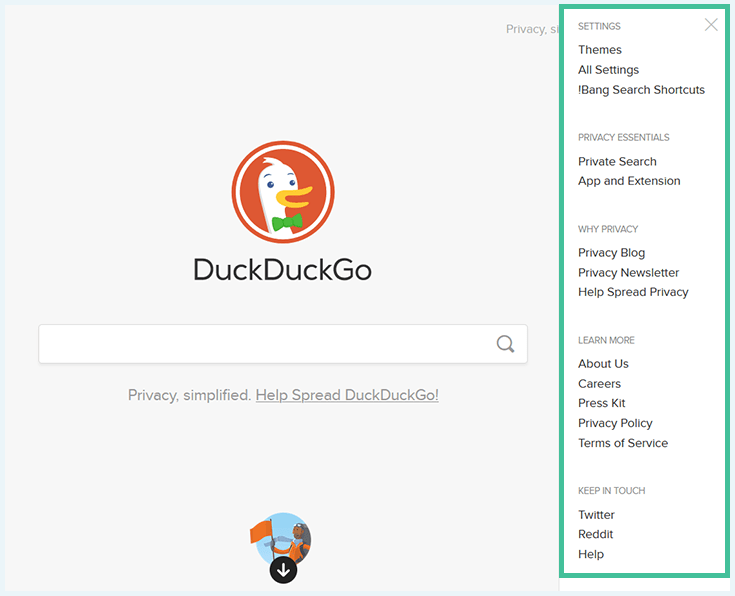Open Terms of Service page

pos(622,443)
